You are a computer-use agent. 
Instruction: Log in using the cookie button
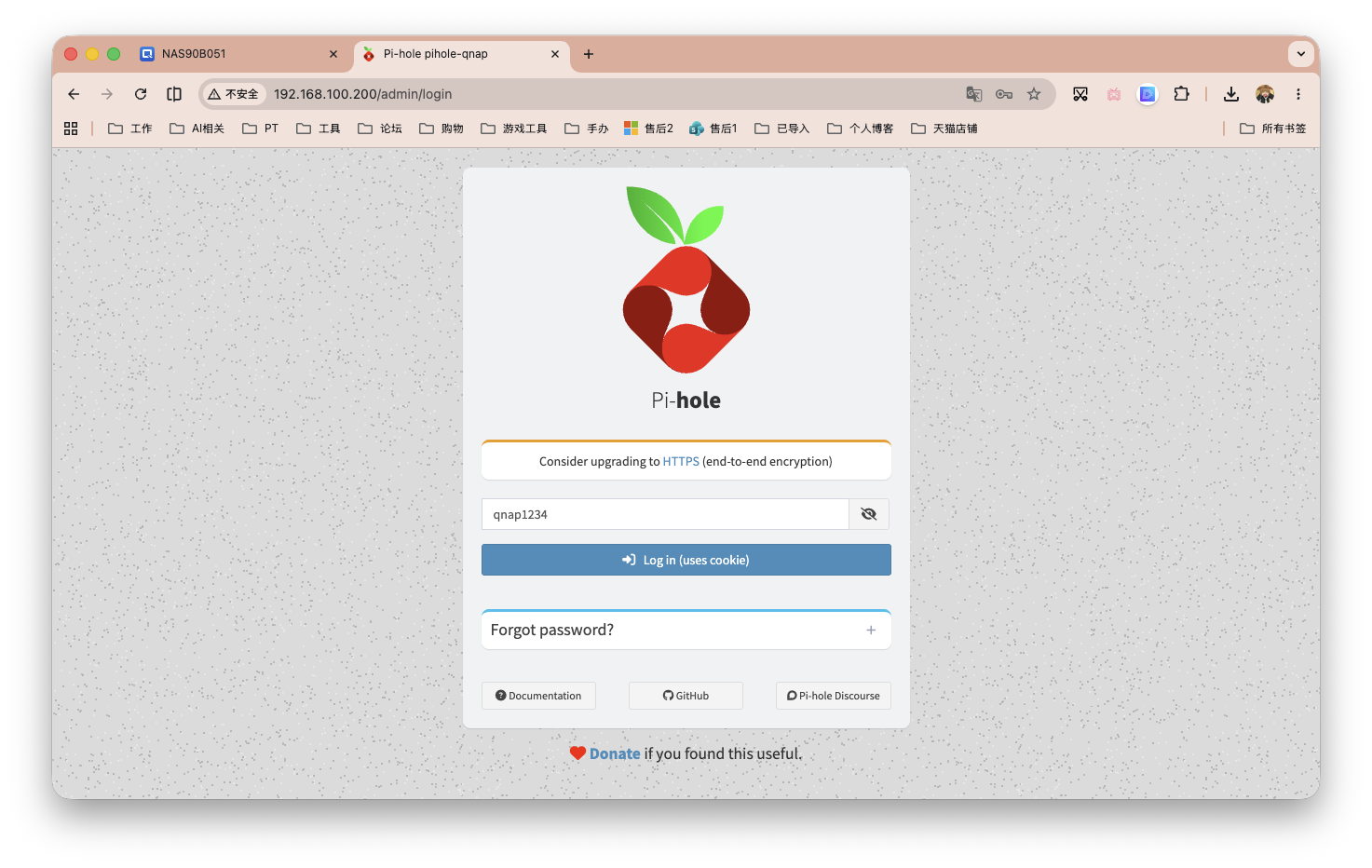coord(686,560)
